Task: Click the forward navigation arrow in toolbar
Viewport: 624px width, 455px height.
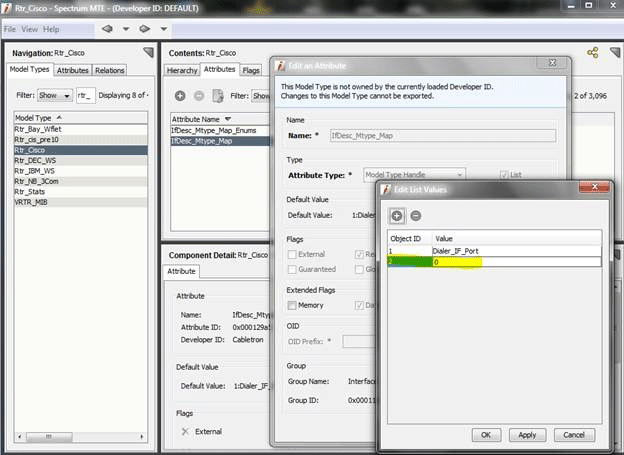Action: pyautogui.click(x=145, y=28)
